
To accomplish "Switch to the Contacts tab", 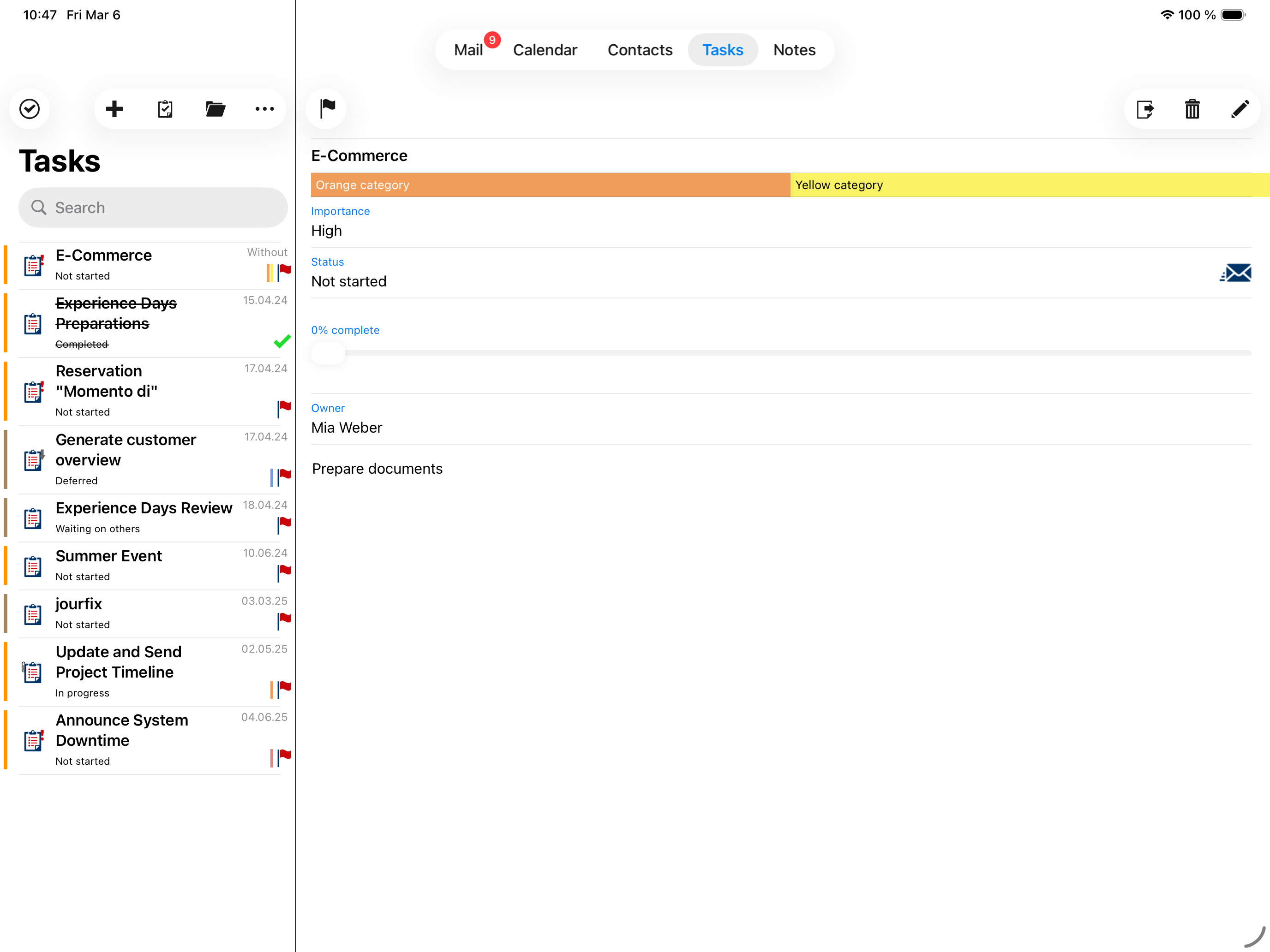I will click(640, 50).
